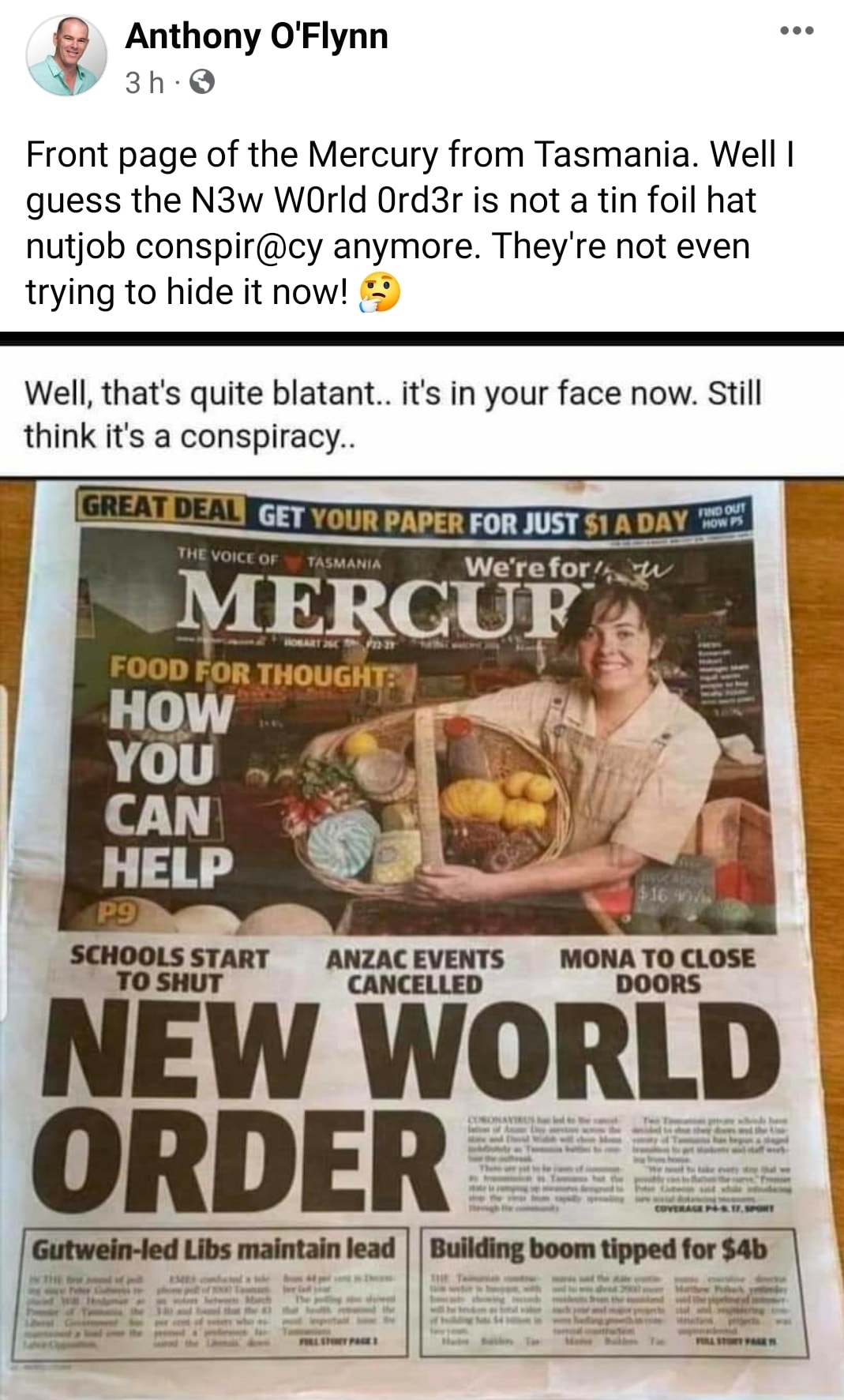Open Anthony O'Flynn's profile name link

point(257,36)
